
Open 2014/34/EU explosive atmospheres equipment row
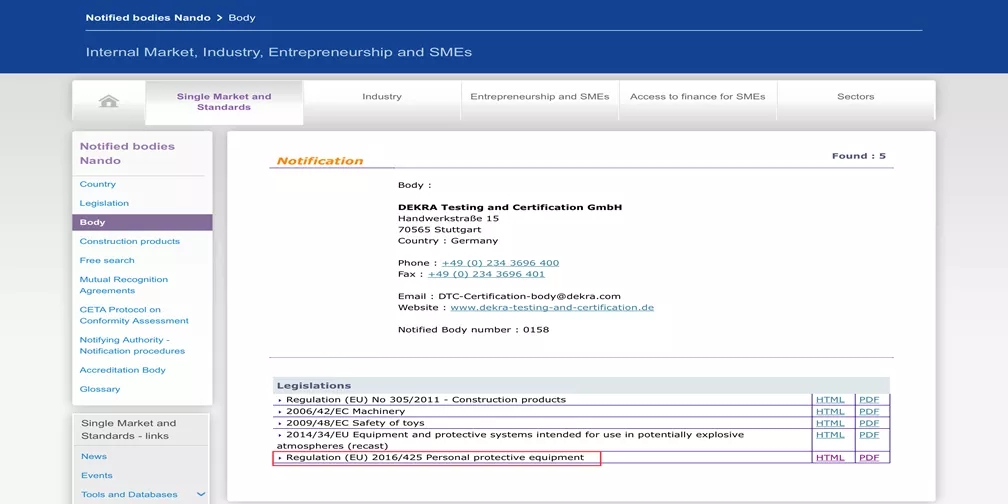pyautogui.click(x=510, y=440)
